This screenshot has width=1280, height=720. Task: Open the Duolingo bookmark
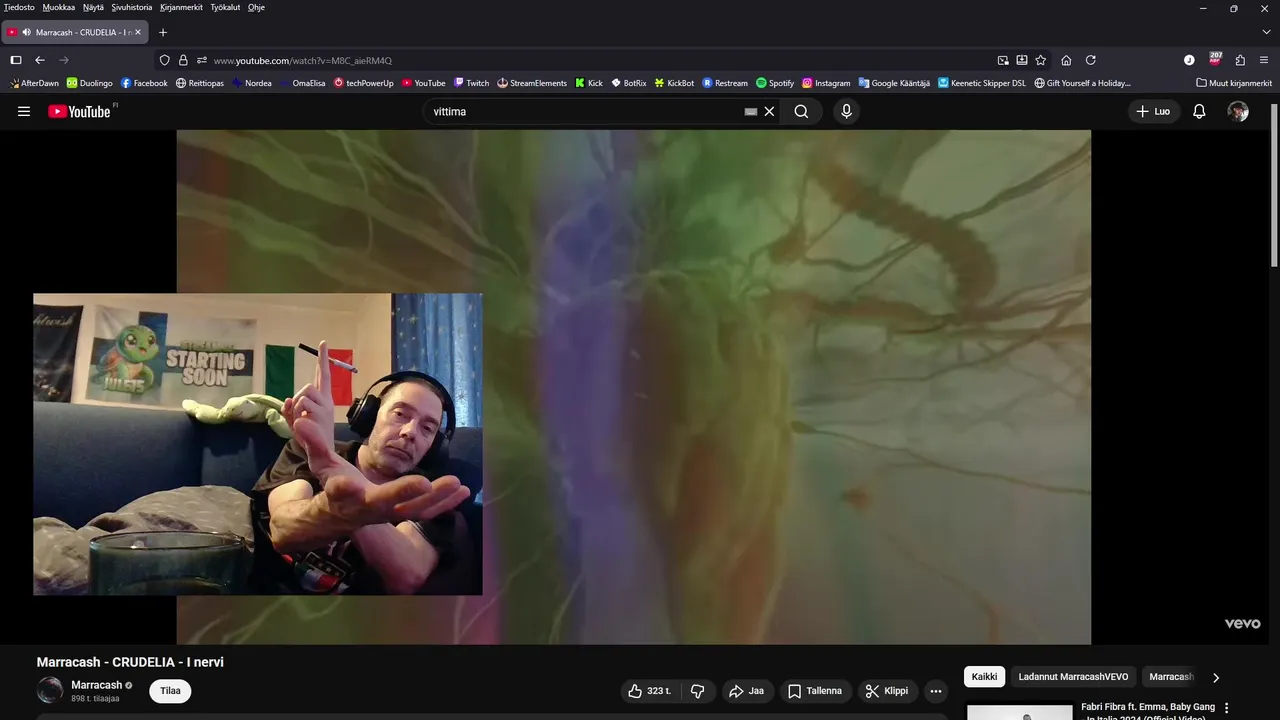(90, 83)
